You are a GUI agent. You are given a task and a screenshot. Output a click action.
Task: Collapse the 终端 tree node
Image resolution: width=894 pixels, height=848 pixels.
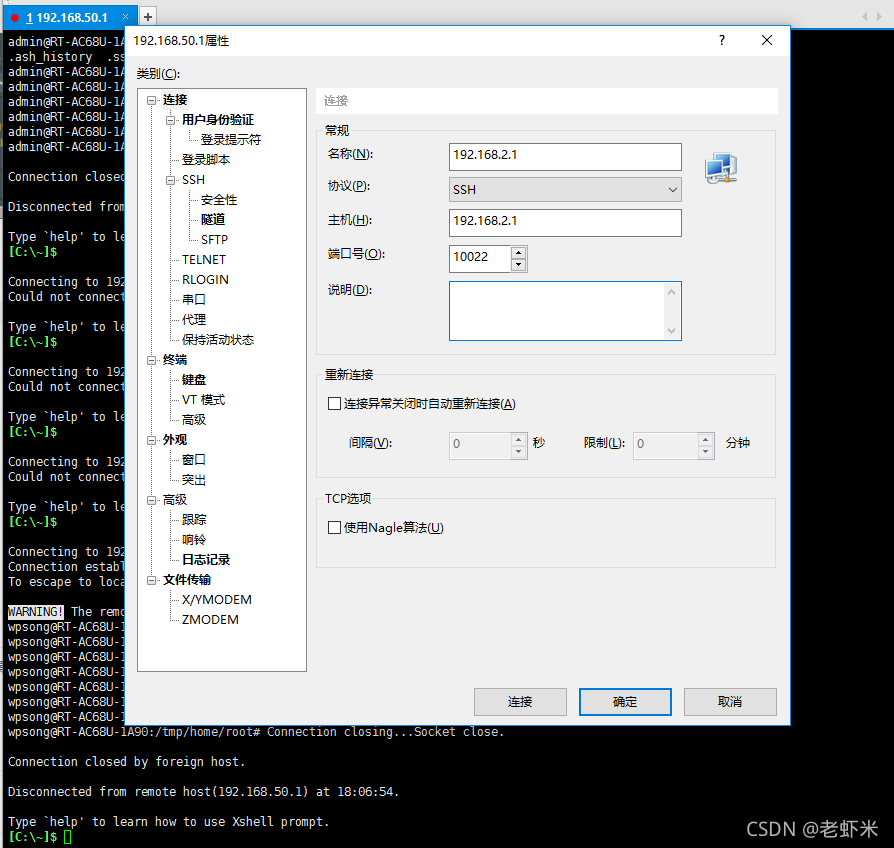[x=152, y=360]
